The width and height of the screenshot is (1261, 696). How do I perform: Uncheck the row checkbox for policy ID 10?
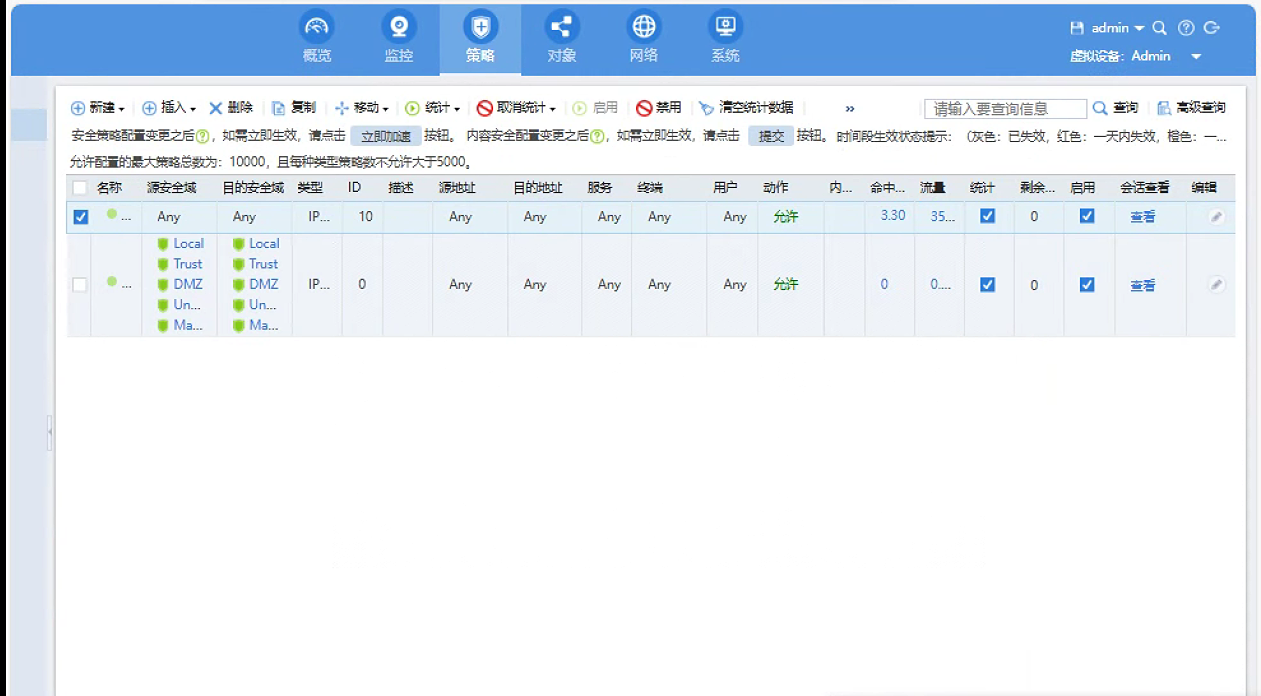[81, 217]
